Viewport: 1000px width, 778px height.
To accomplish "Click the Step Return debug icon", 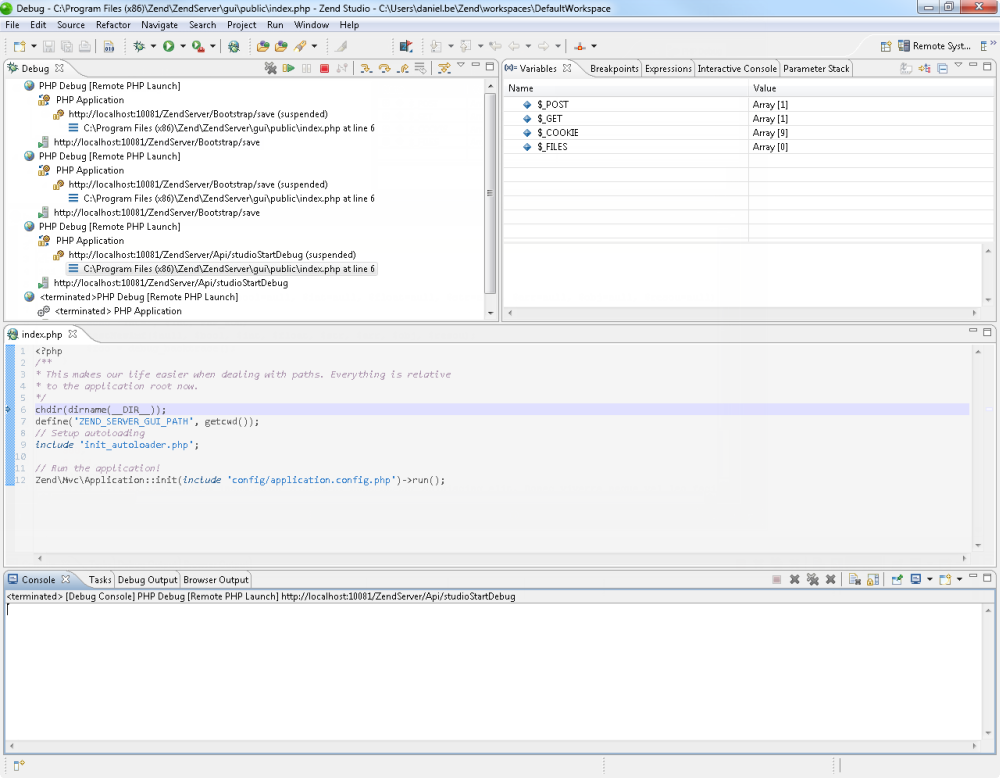I will (x=402, y=68).
